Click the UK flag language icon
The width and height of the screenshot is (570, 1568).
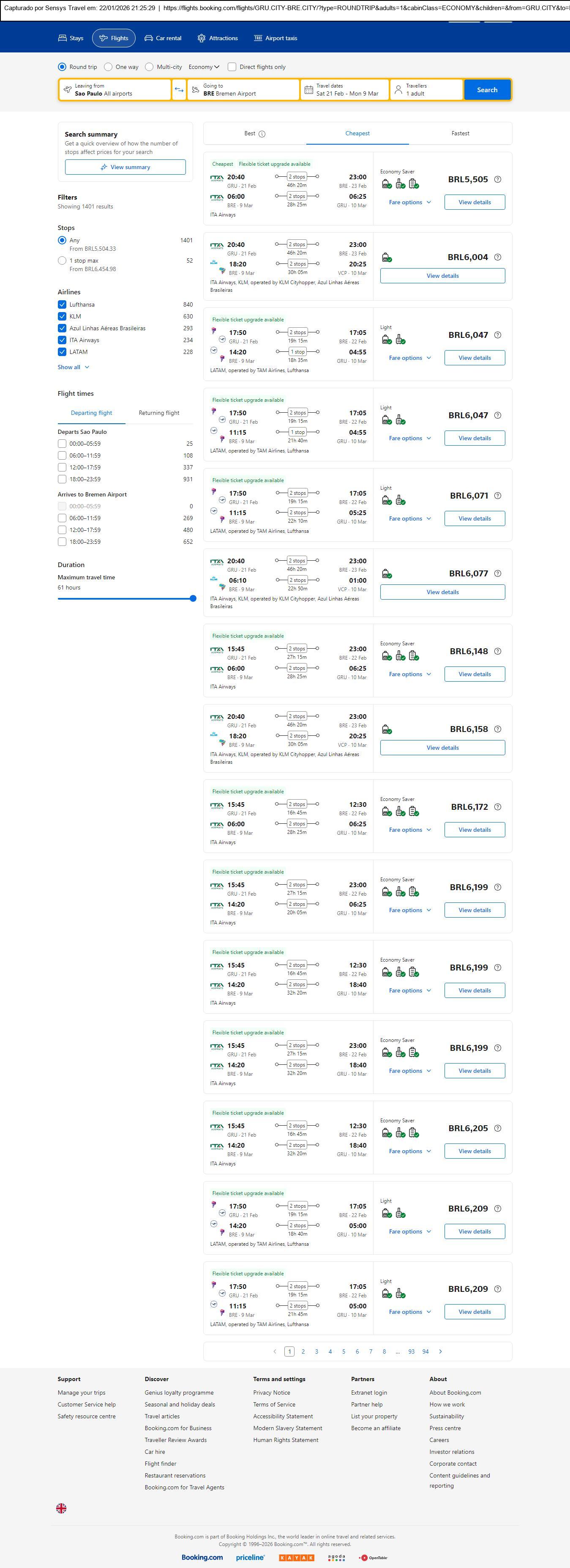click(61, 1508)
